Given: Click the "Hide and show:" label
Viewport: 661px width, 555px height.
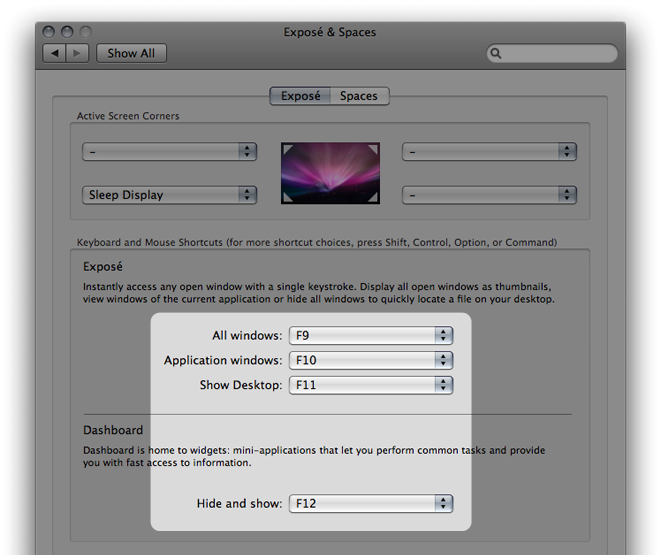Looking at the screenshot, I should (x=239, y=504).
